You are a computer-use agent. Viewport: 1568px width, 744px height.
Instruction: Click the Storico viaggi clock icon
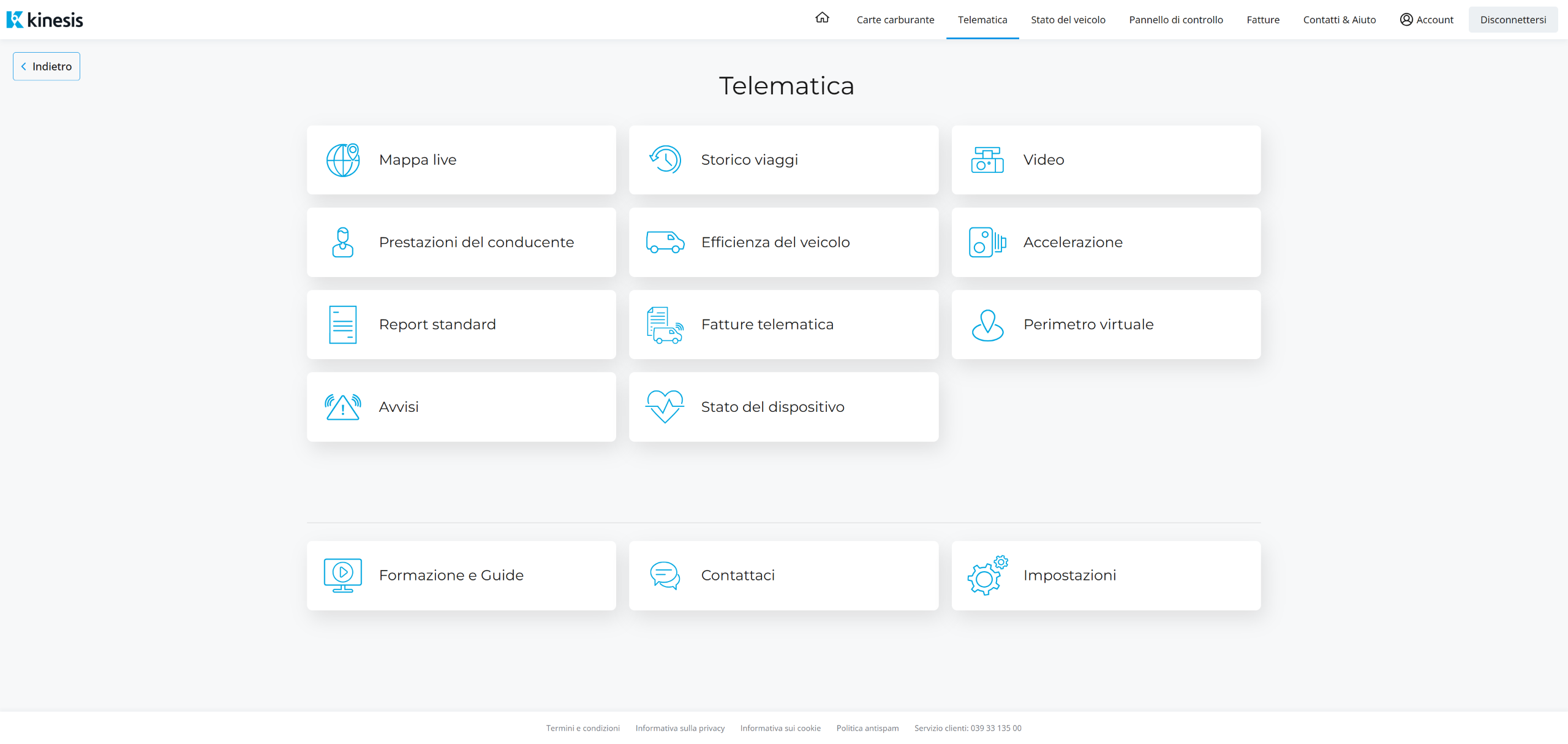[x=665, y=160]
